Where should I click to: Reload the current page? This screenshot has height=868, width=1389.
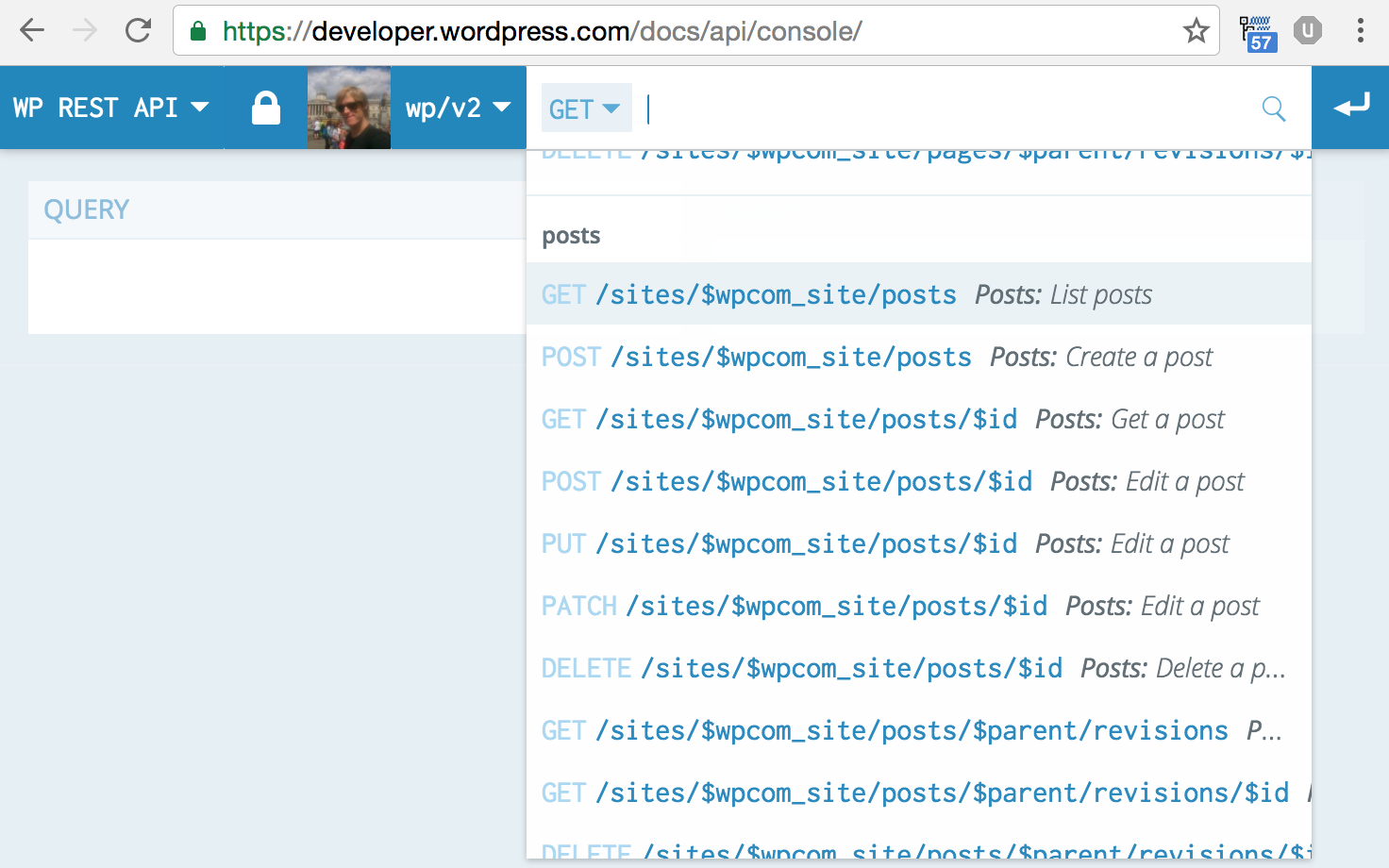coord(139,31)
